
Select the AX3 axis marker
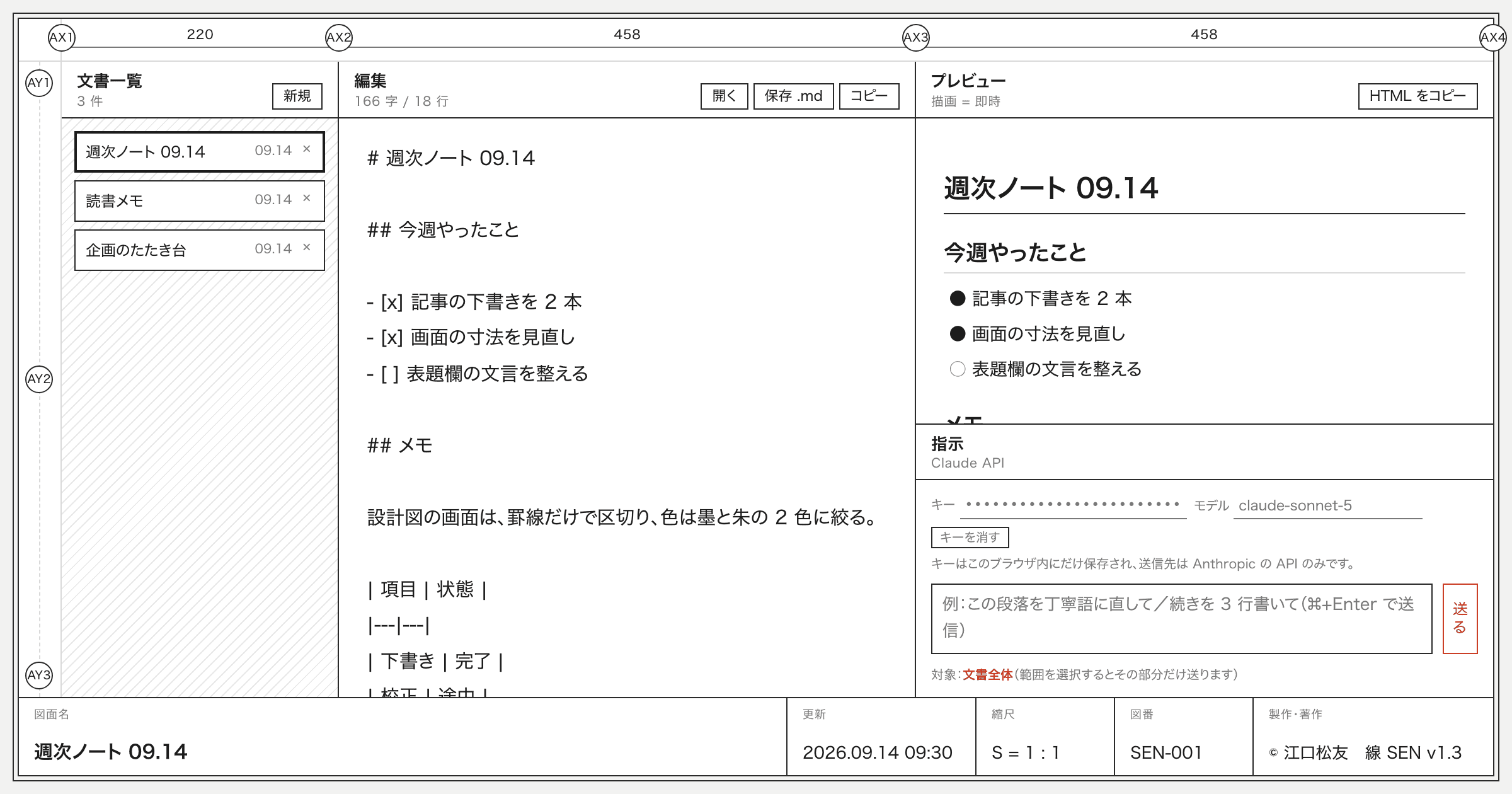tap(916, 37)
